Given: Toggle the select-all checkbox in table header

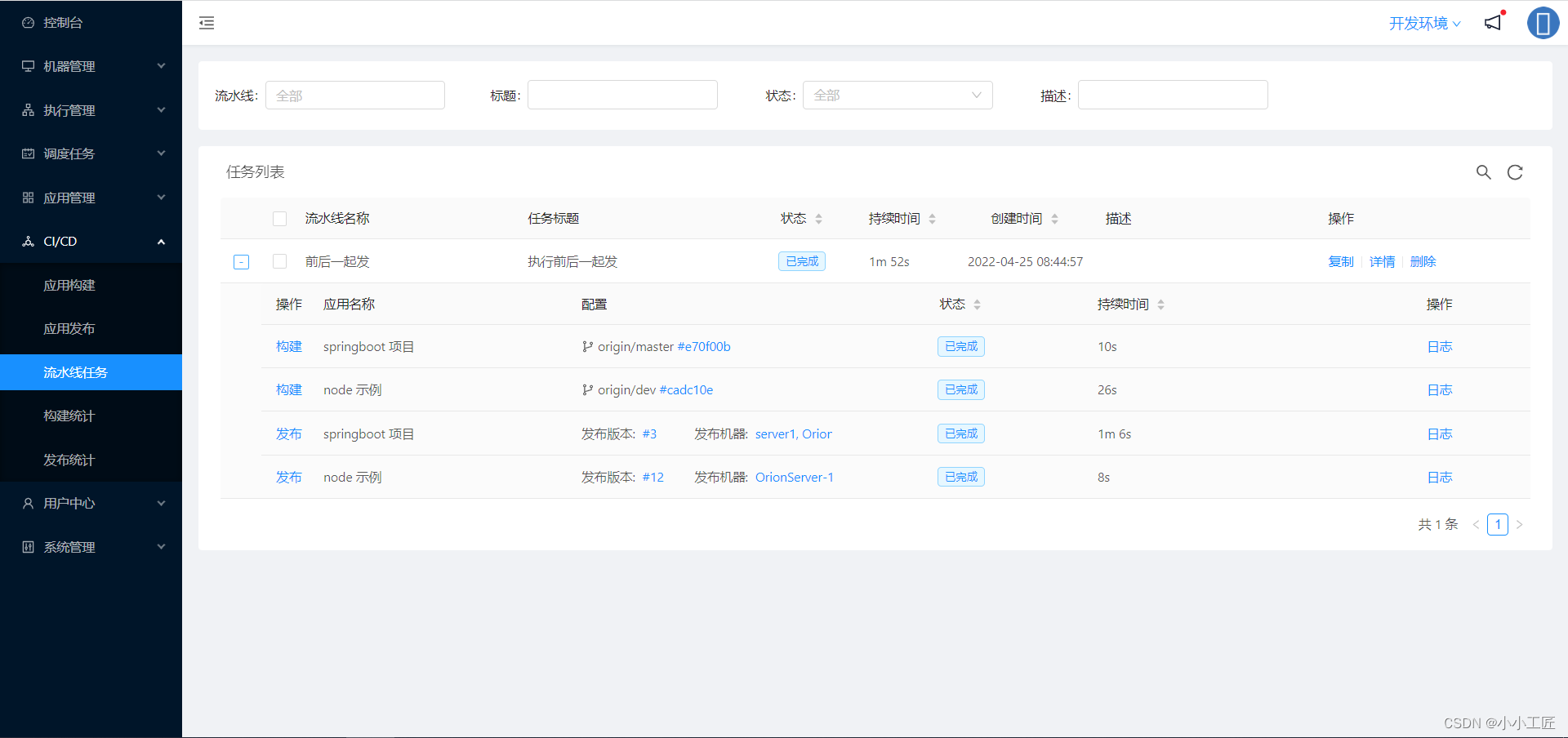Looking at the screenshot, I should (x=279, y=218).
